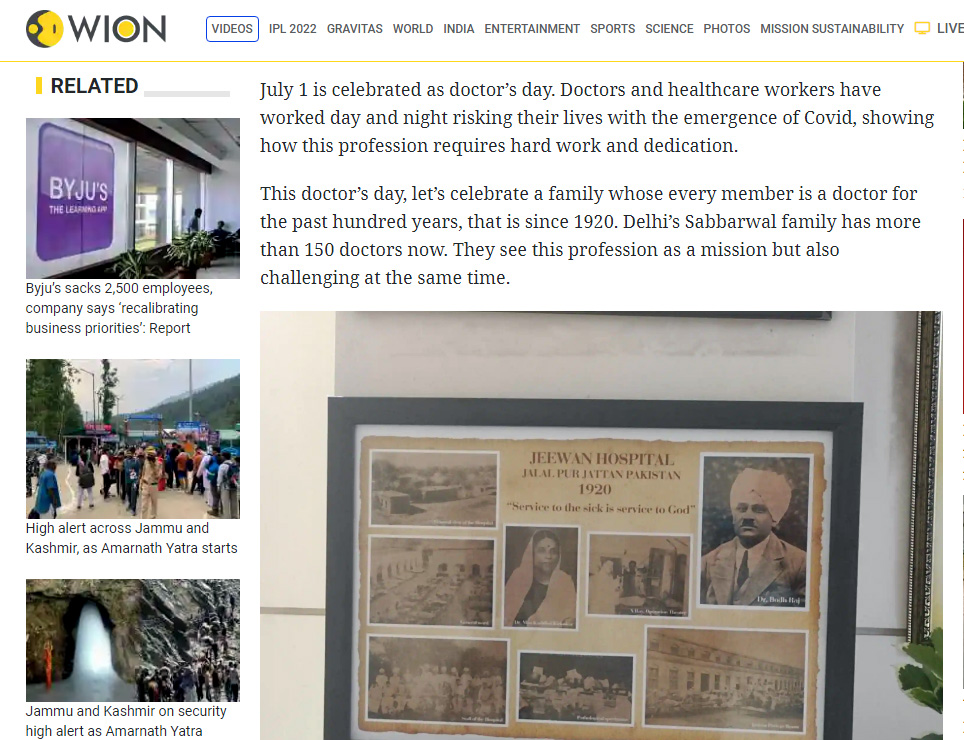Click the Jeewan Hospital framed photo image
This screenshot has height=740, width=964.
[x=601, y=525]
